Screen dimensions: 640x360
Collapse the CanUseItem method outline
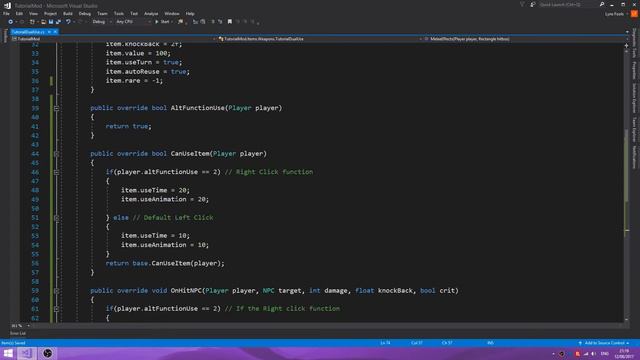56,154
